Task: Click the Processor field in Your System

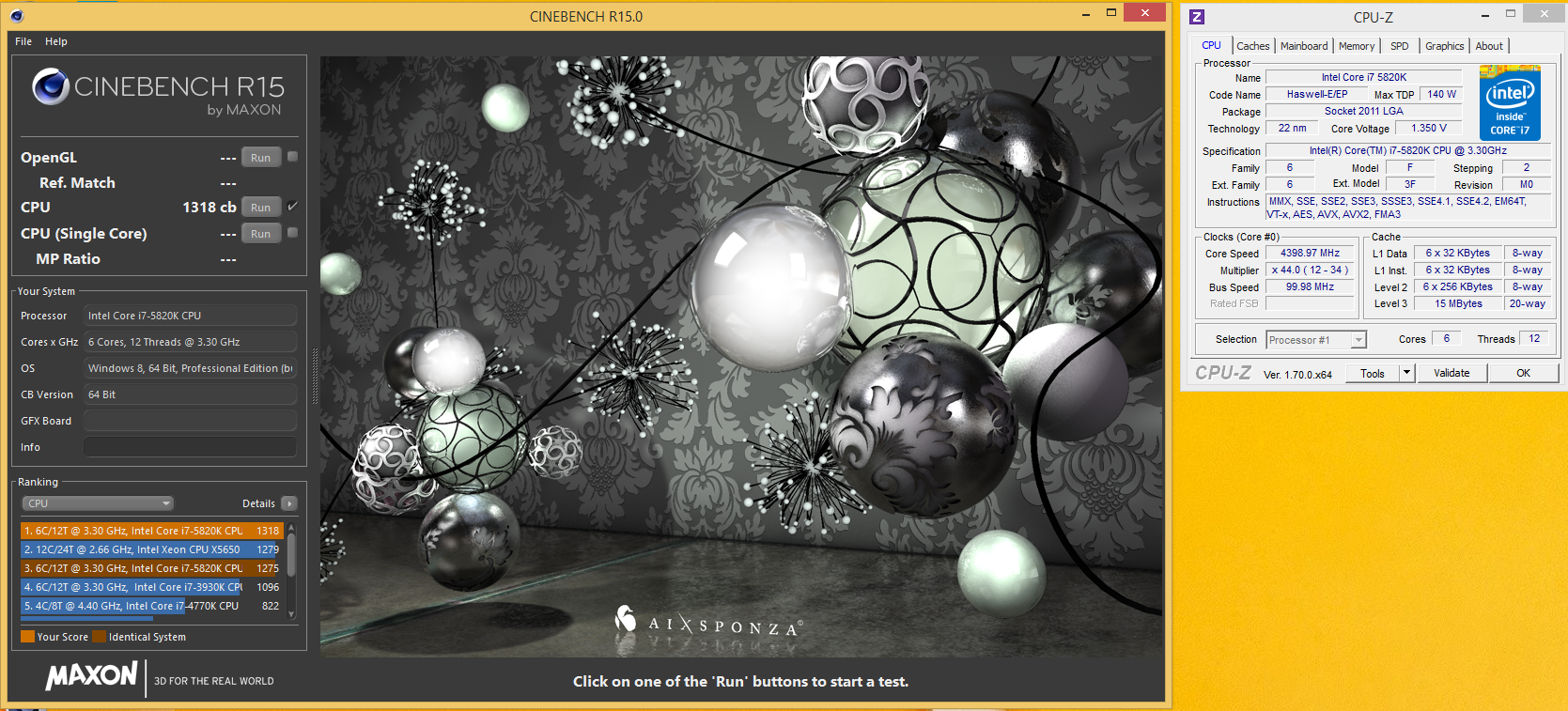Action: click(190, 316)
